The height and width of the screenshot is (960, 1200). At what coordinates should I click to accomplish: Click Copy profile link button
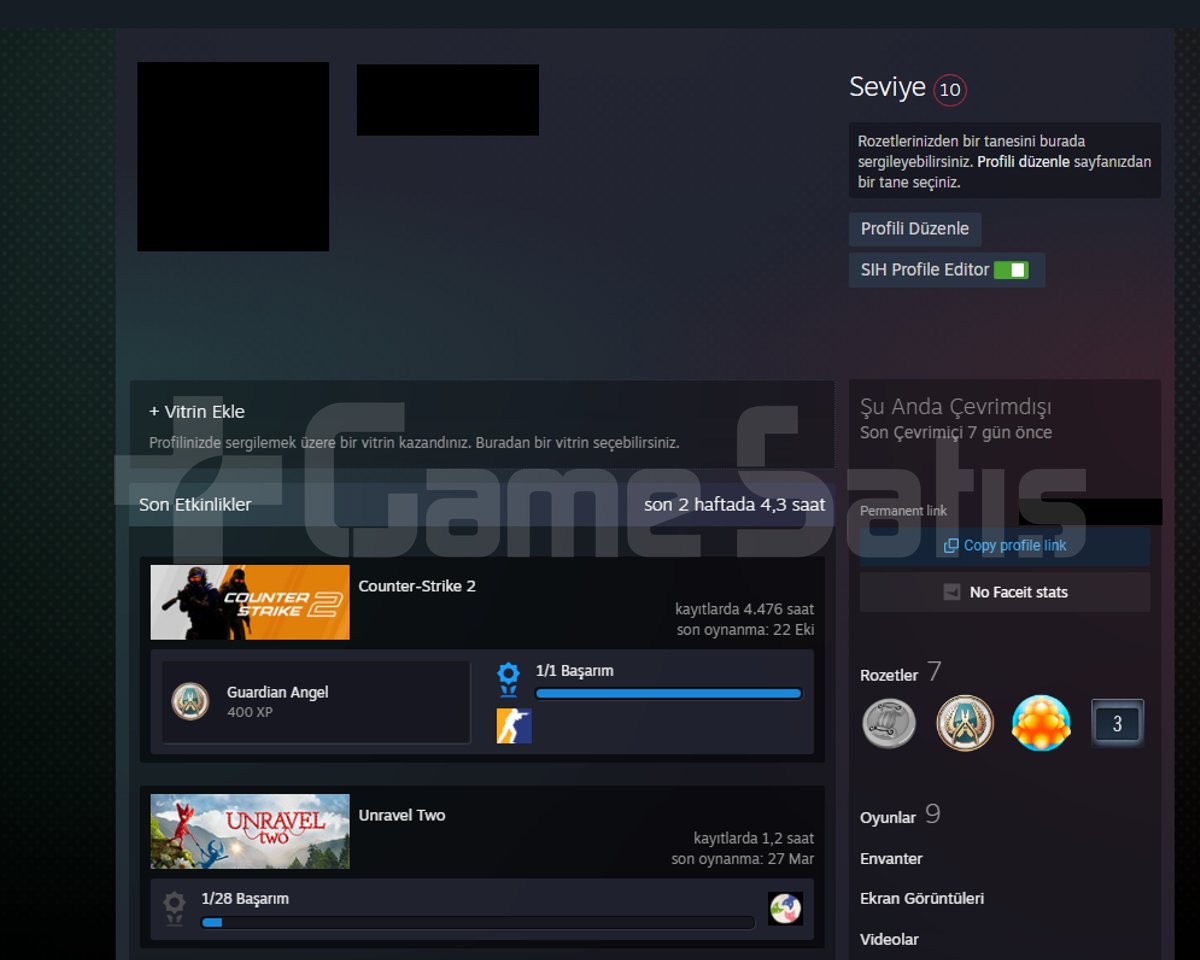click(1005, 546)
